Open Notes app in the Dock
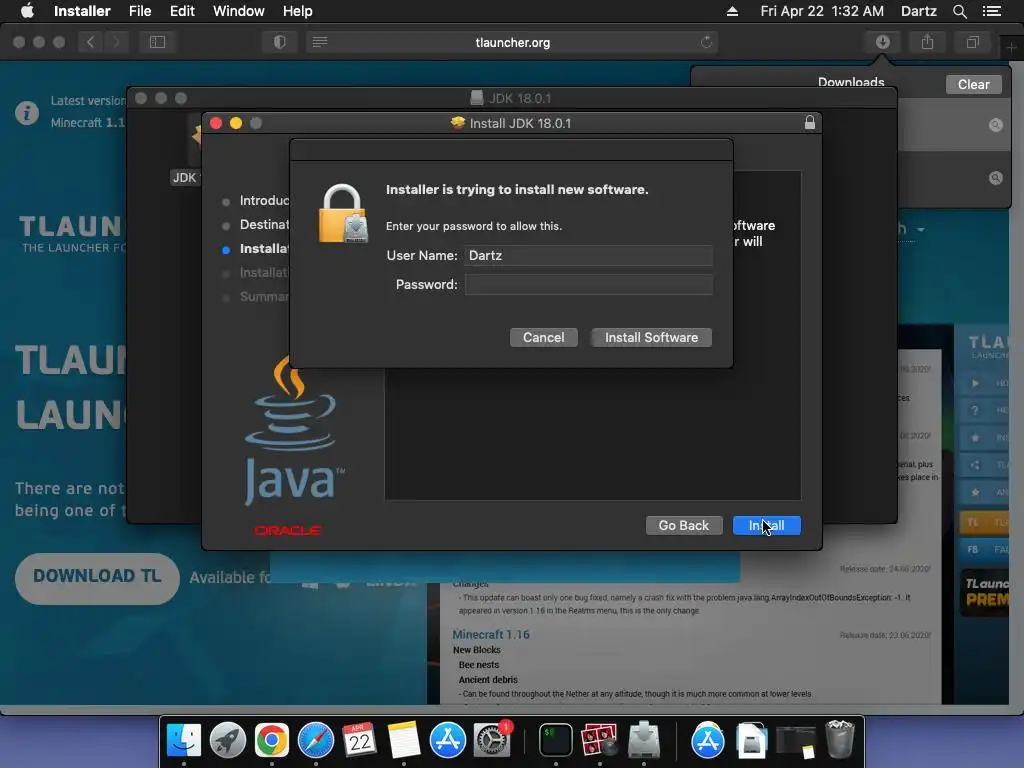This screenshot has height=768, width=1024. (x=404, y=741)
